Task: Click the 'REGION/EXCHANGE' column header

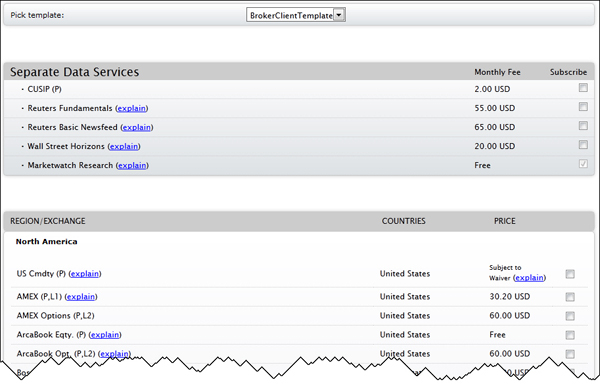Action: (x=48, y=221)
